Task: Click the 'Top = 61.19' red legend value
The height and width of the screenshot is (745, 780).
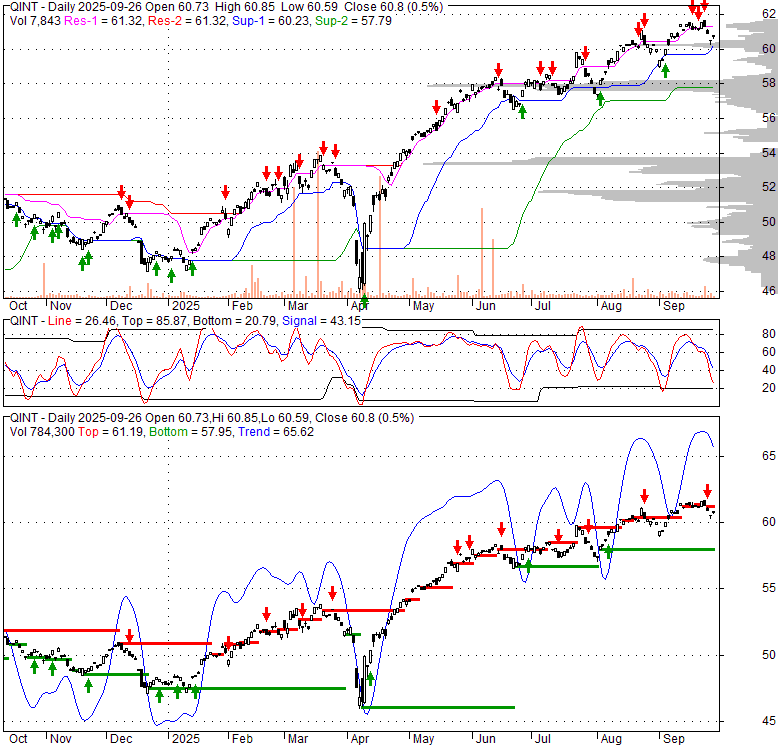Action: [x=110, y=432]
